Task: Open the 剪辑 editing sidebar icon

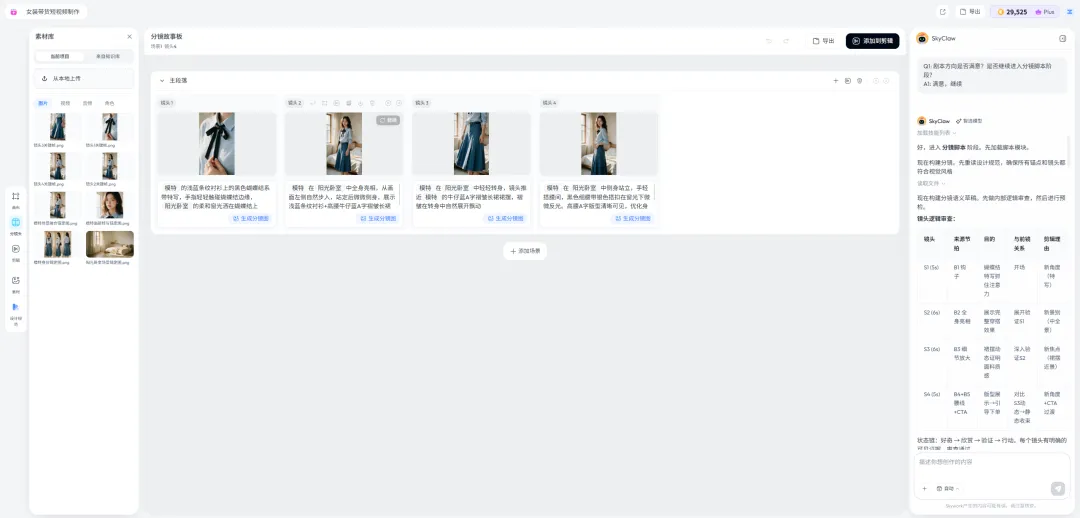Action: tap(16, 252)
